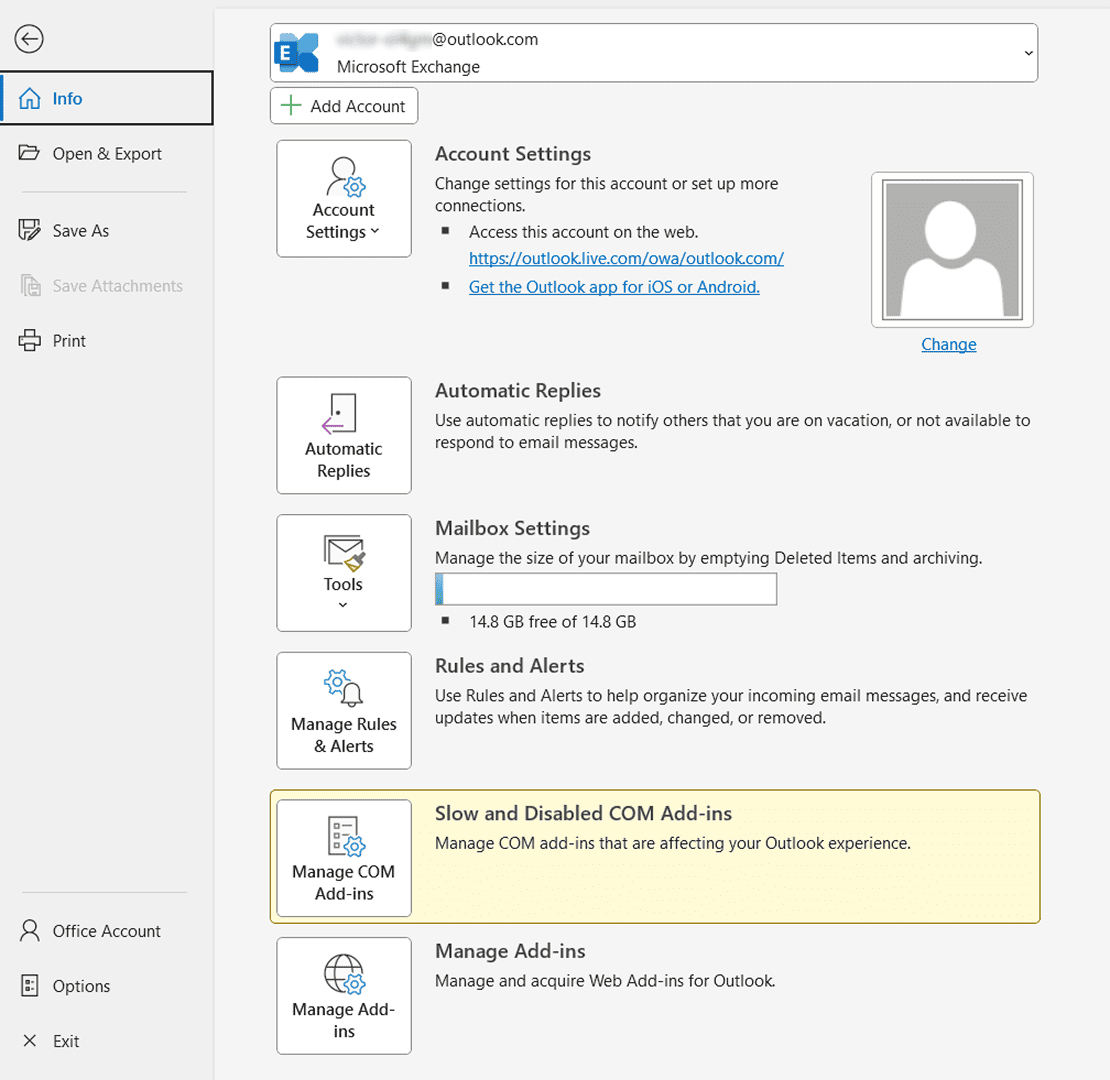Click the Manage Rules & Alerts icon
This screenshot has width=1110, height=1080.
tap(344, 710)
